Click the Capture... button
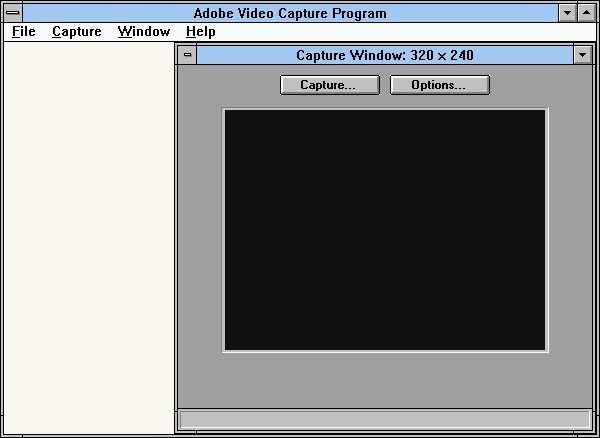Image resolution: width=600 pixels, height=438 pixels. coord(330,85)
